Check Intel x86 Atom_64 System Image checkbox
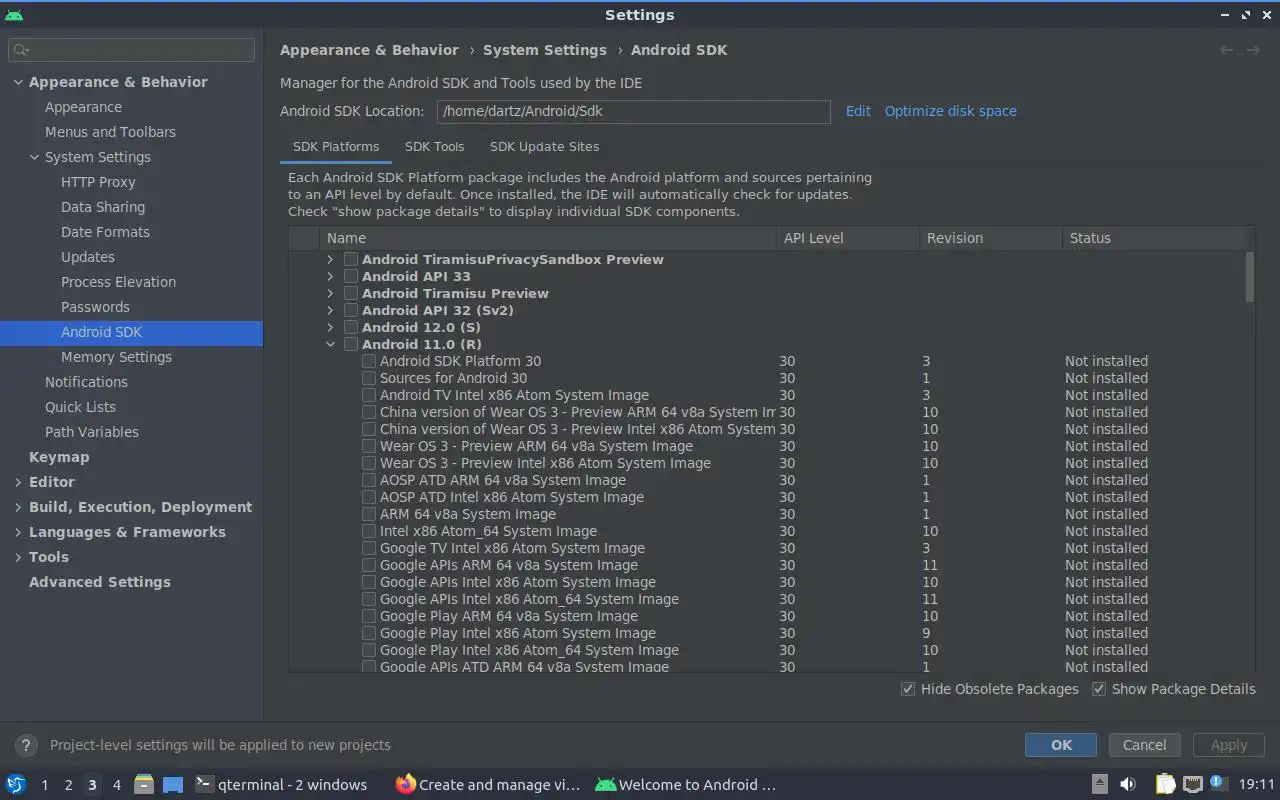Screen dimensions: 1280x800 [369, 531]
